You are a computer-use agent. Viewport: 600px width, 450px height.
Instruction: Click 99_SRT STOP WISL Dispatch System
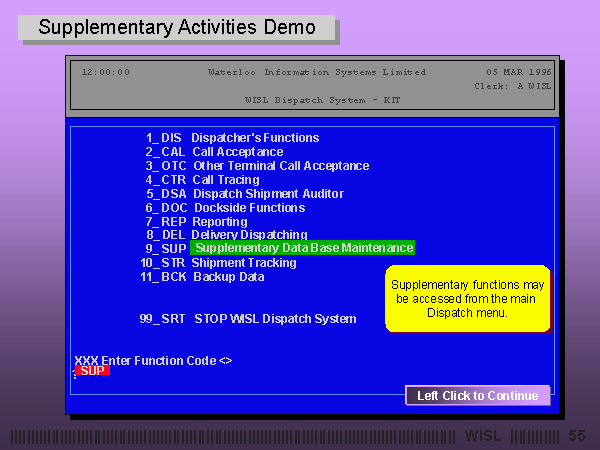click(248, 319)
